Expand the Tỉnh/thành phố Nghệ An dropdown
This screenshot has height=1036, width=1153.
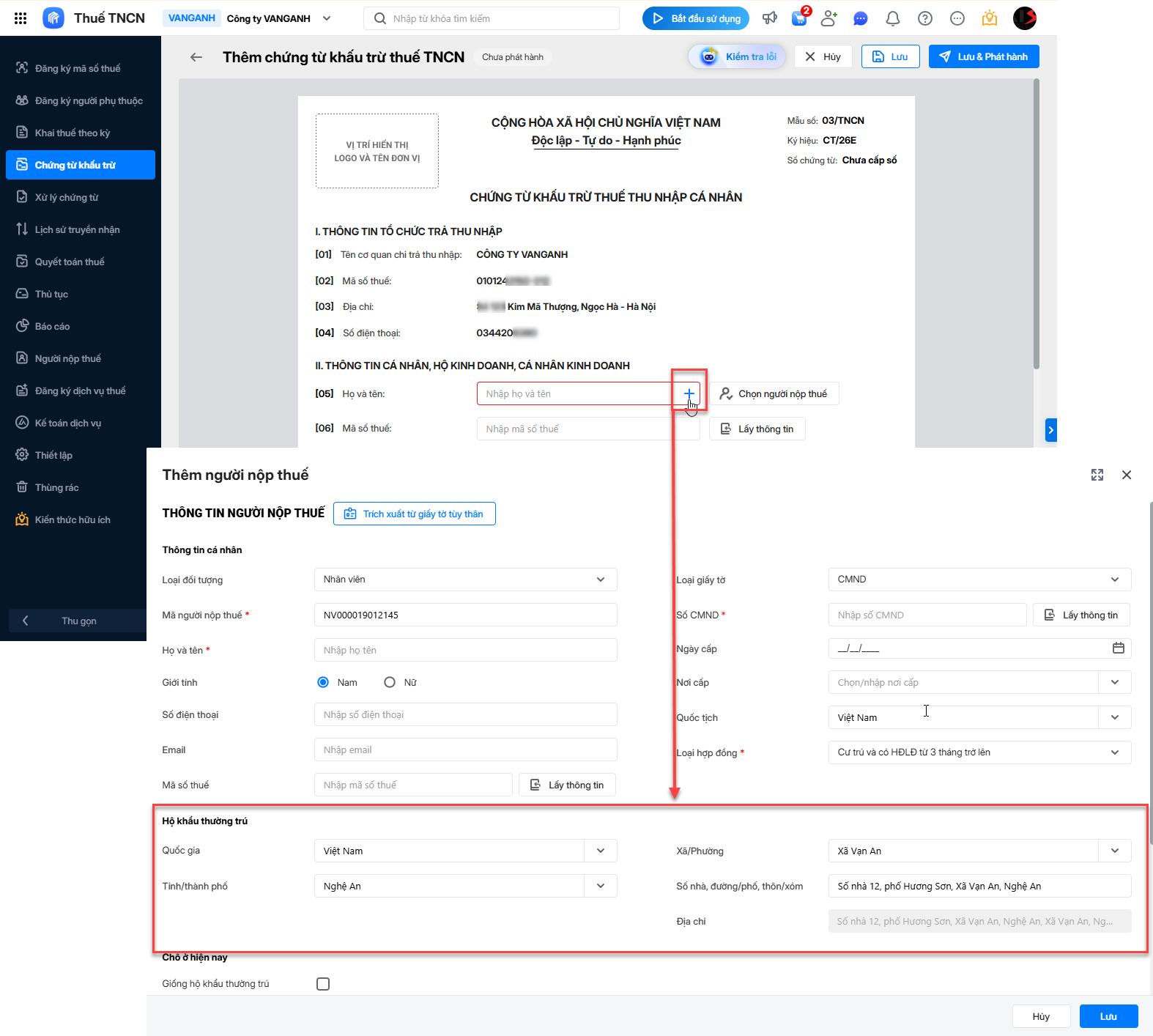(601, 886)
